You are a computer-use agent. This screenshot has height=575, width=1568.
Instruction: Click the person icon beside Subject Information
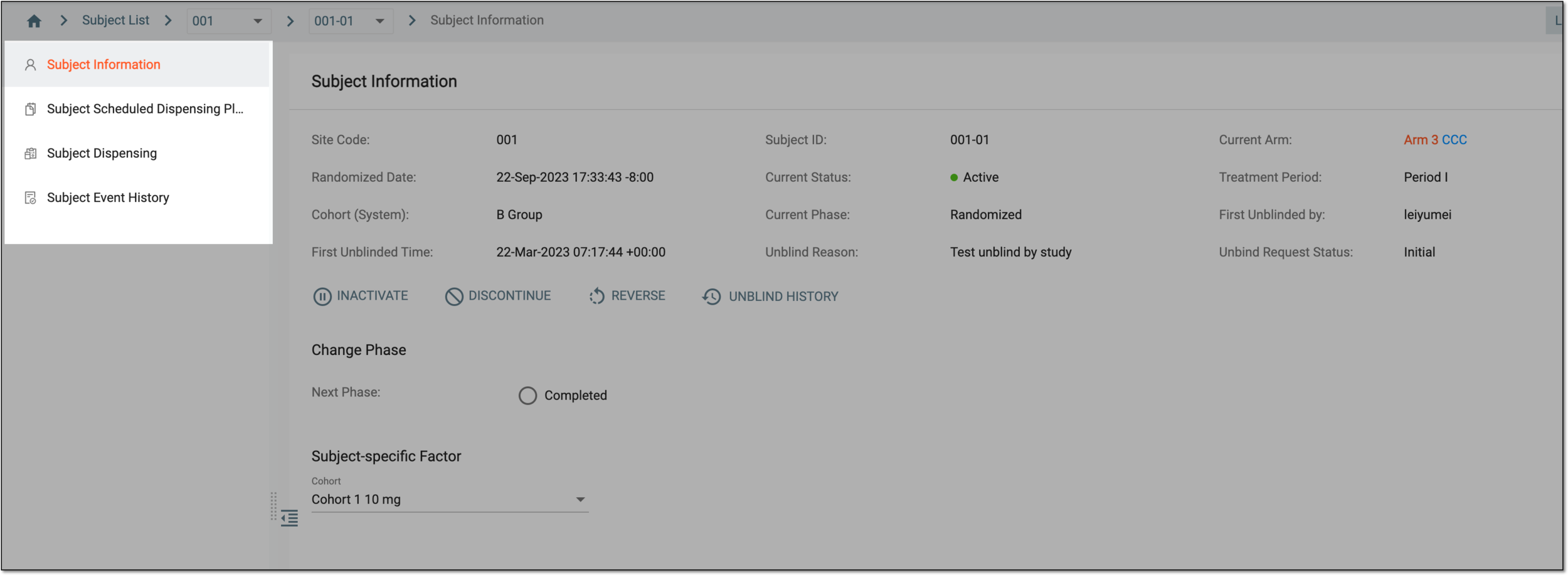click(x=30, y=65)
